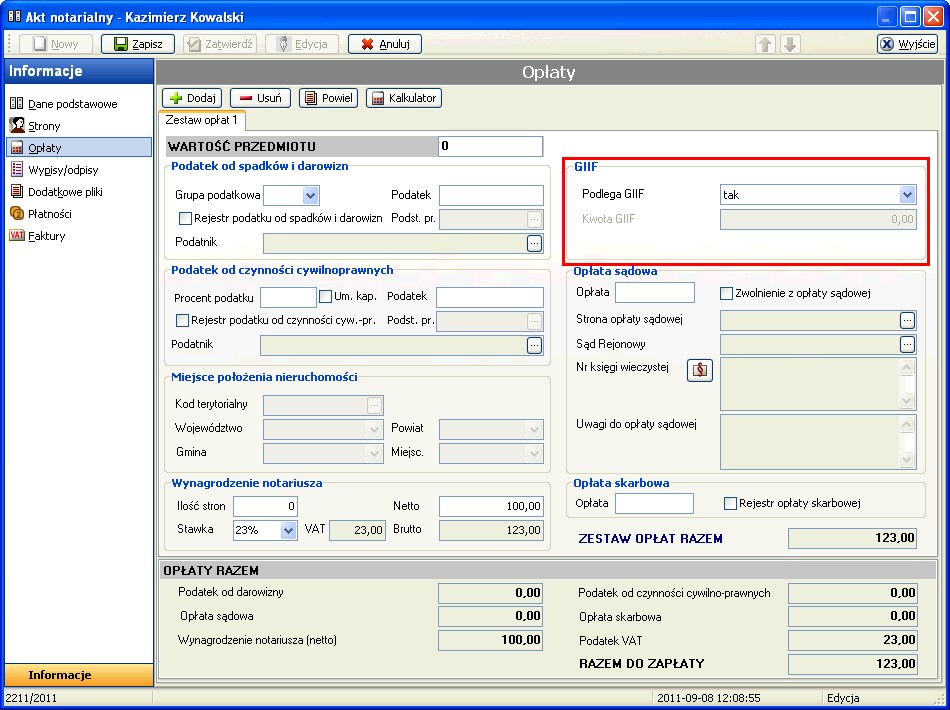
Task: Toggle Rejestr opłaty skarbowej checkbox
Action: [731, 503]
